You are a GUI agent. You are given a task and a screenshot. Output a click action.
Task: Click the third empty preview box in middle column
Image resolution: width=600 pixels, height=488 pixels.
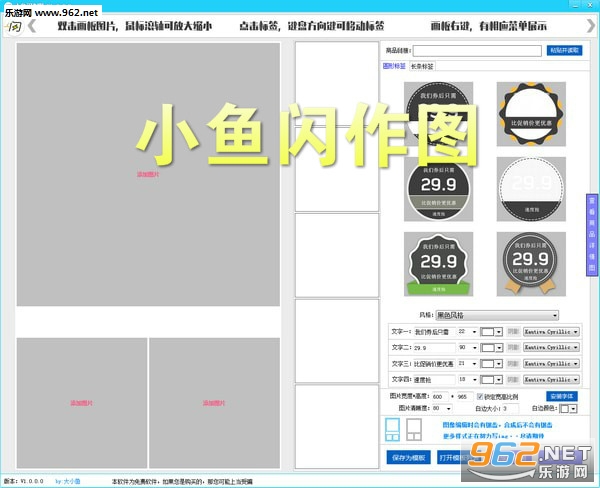pyautogui.click(x=337, y=255)
